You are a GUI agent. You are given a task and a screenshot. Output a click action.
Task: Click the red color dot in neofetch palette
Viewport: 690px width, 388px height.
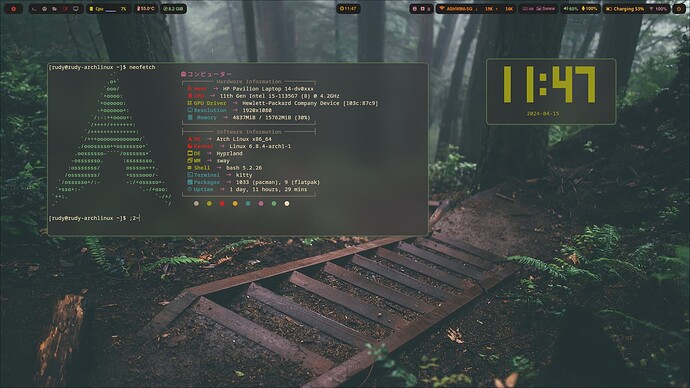(222, 204)
